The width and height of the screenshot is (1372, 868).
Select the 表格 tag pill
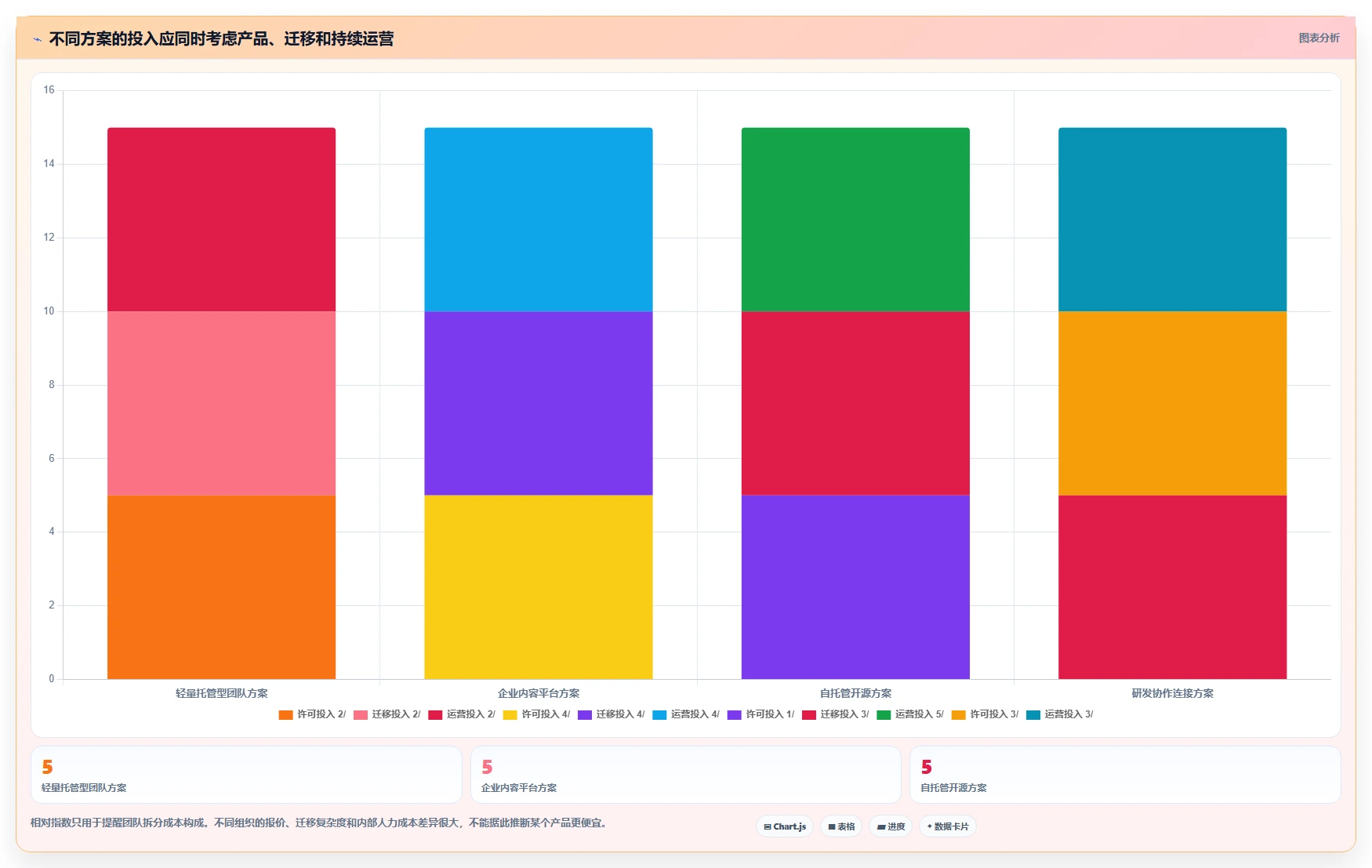841,826
